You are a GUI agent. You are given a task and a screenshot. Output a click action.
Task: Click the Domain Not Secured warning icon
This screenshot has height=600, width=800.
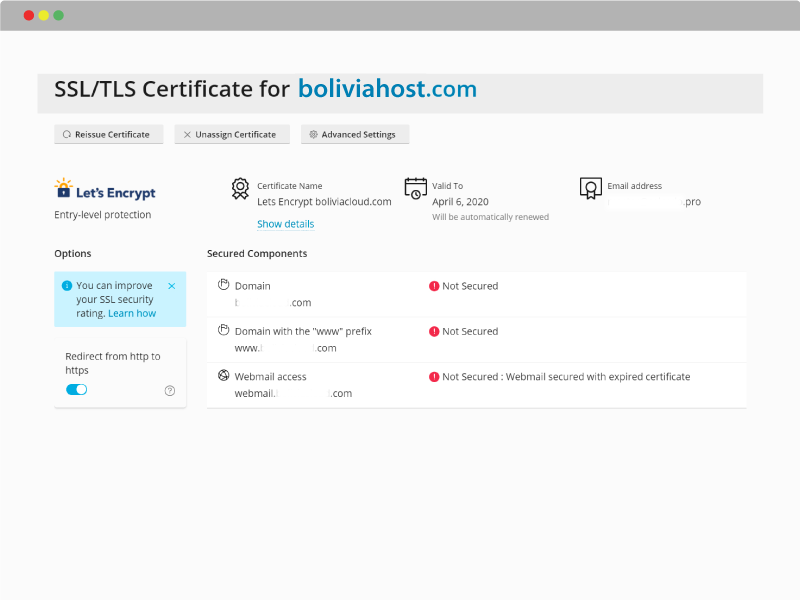(x=434, y=286)
